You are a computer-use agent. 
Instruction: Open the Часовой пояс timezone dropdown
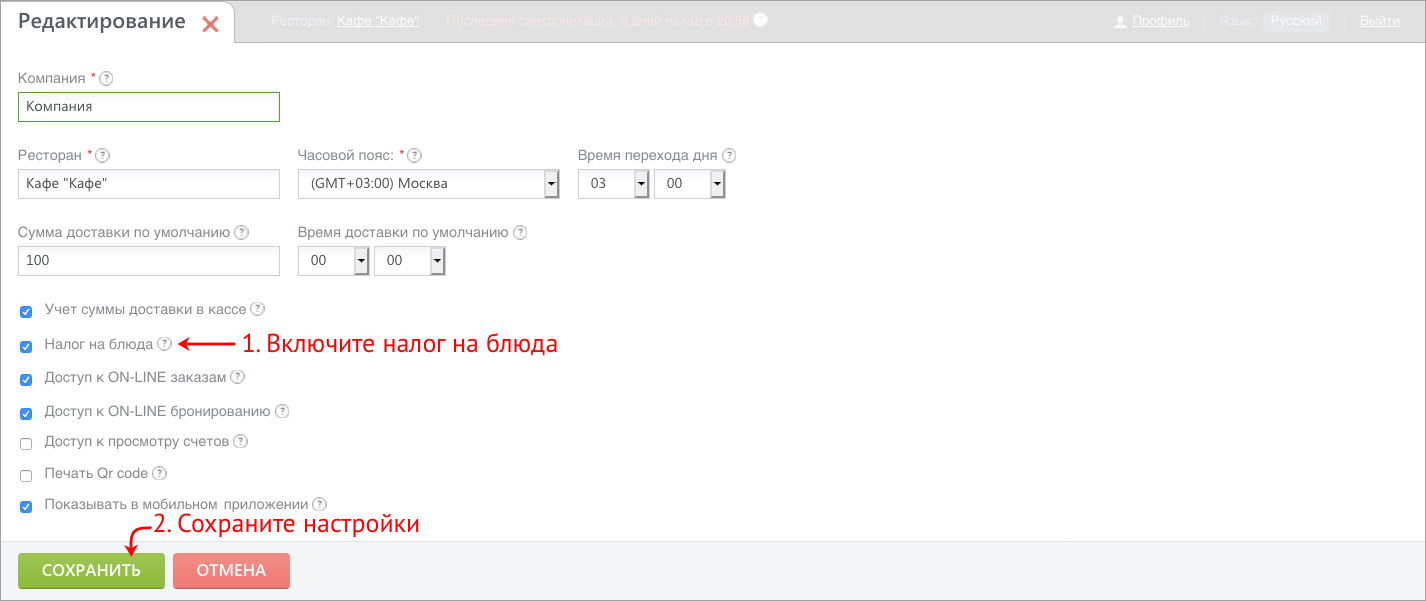click(428, 184)
